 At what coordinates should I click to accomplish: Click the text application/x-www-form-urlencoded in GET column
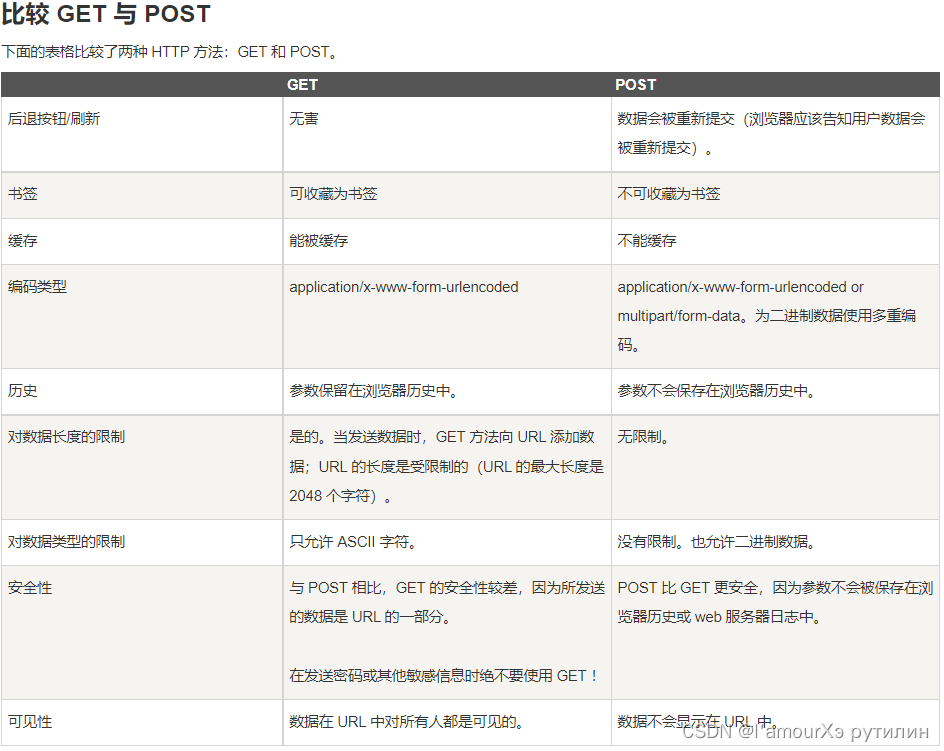coord(404,287)
